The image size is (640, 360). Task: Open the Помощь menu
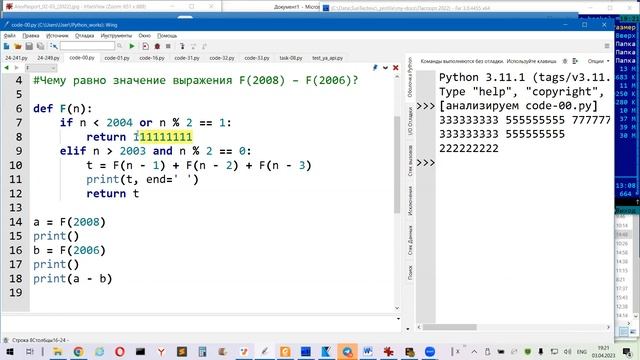tap(167, 36)
